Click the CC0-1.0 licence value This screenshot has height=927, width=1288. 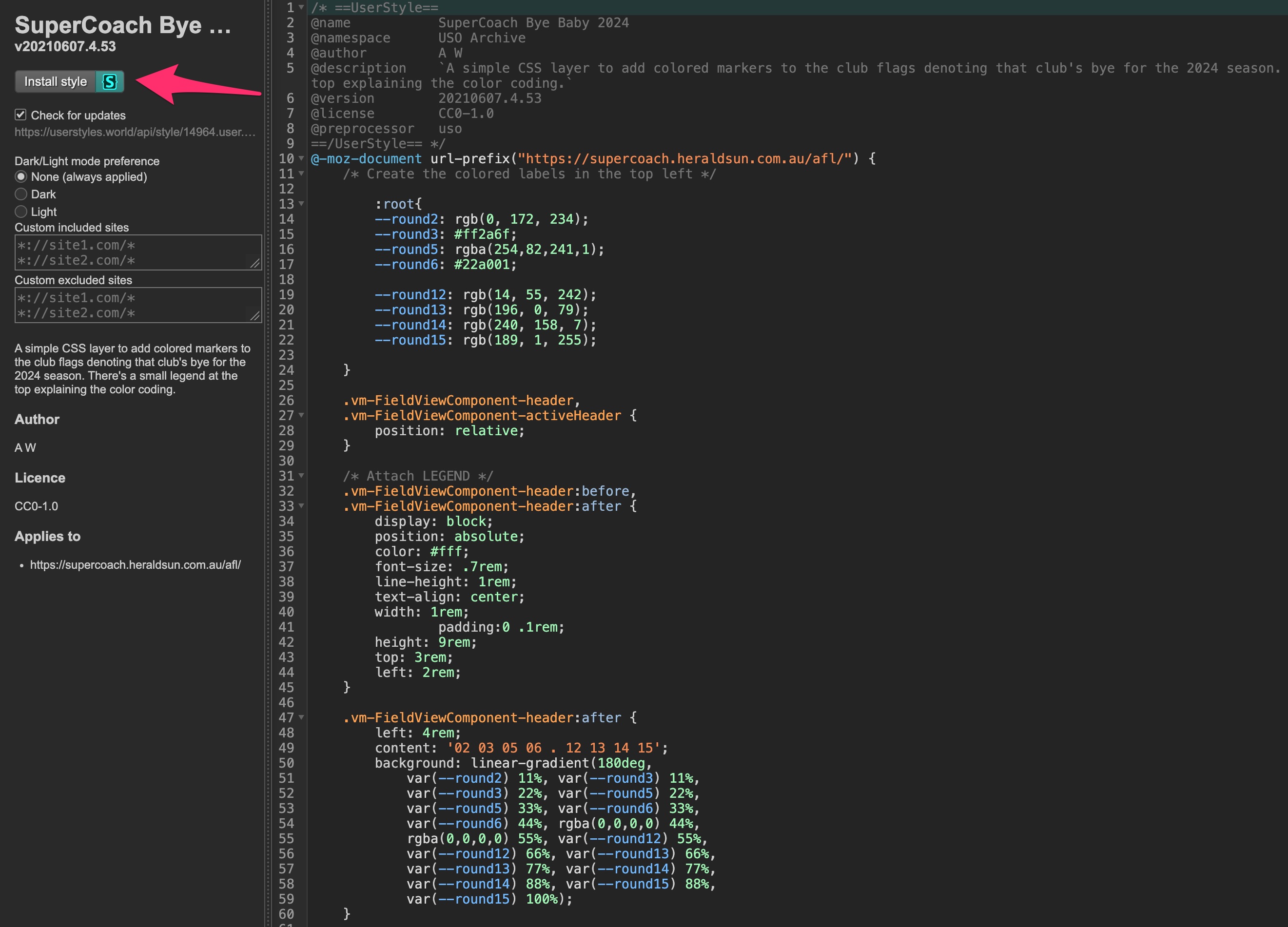pyautogui.click(x=37, y=506)
